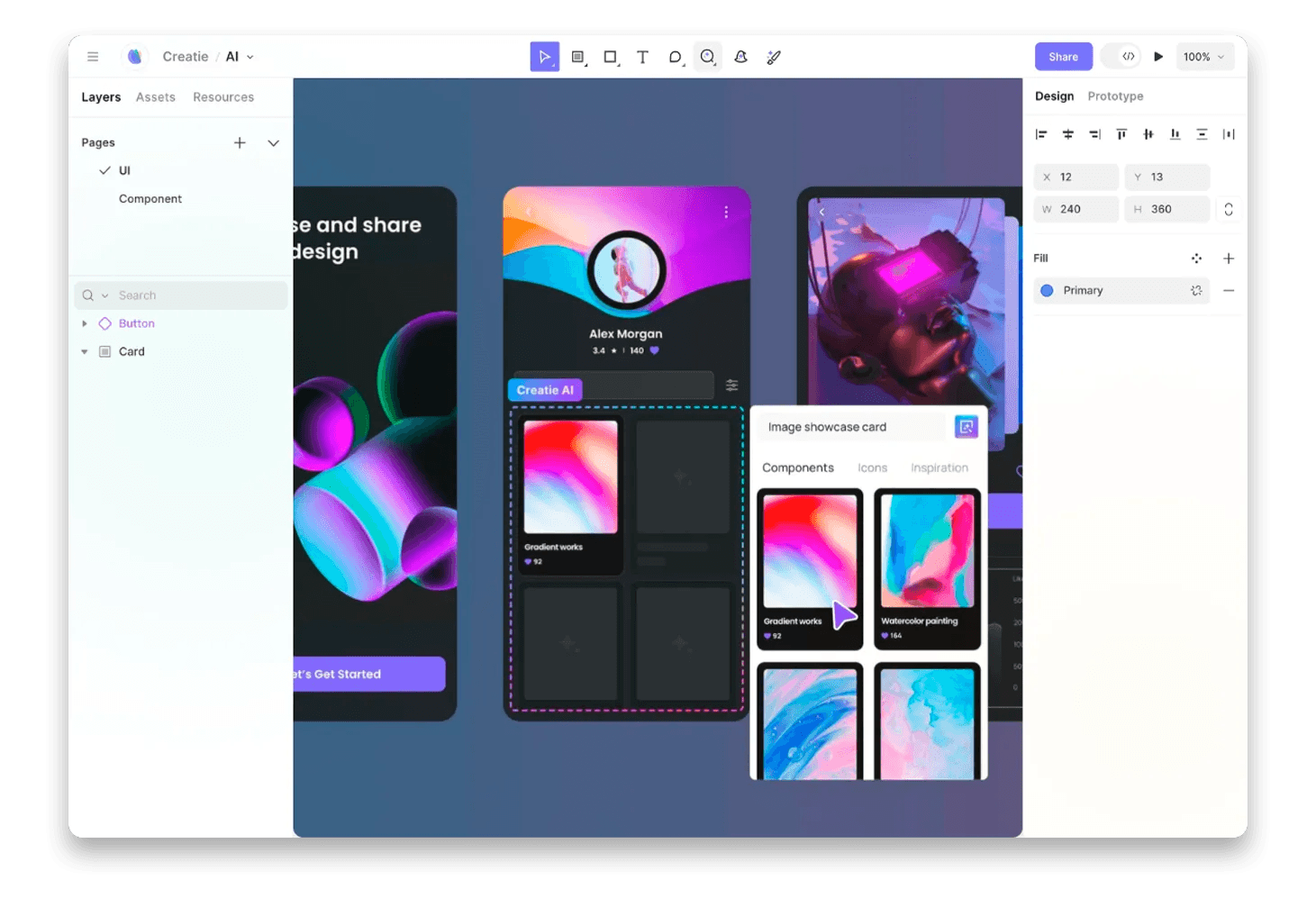This screenshot has height=898, width=1316.
Task: Align selection to top
Action: [x=1121, y=134]
